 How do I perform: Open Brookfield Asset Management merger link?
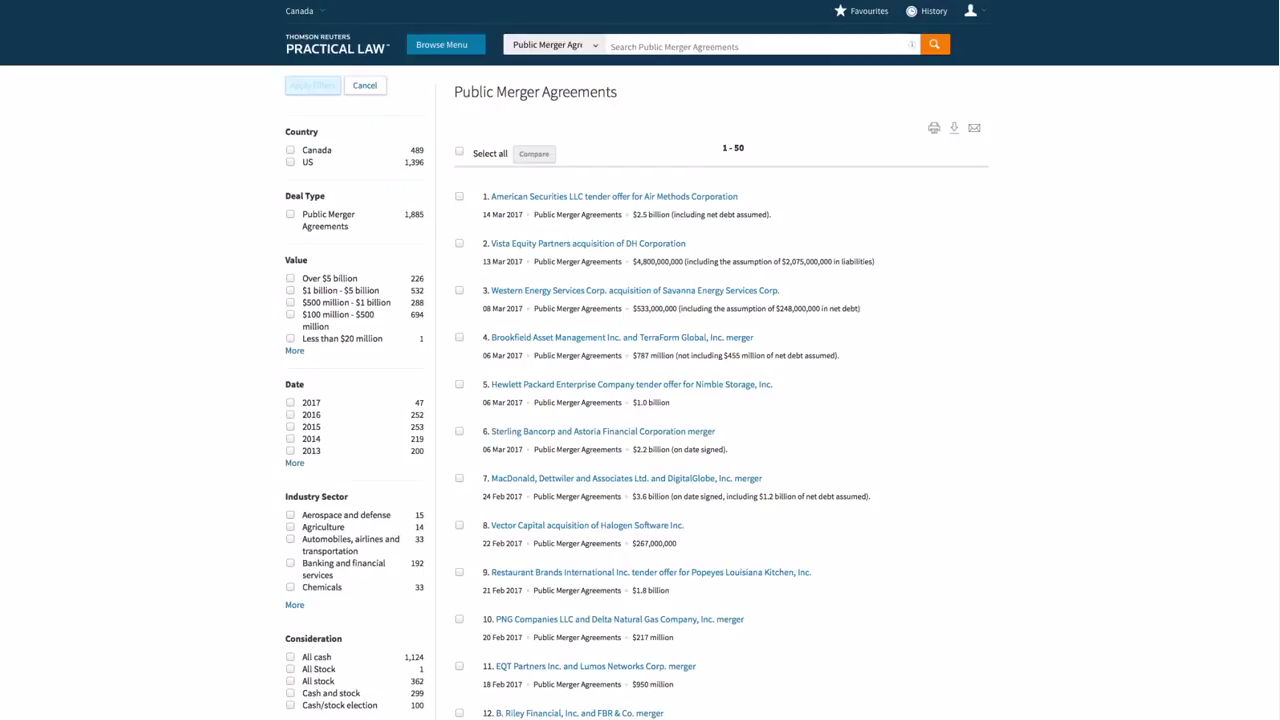coord(622,338)
